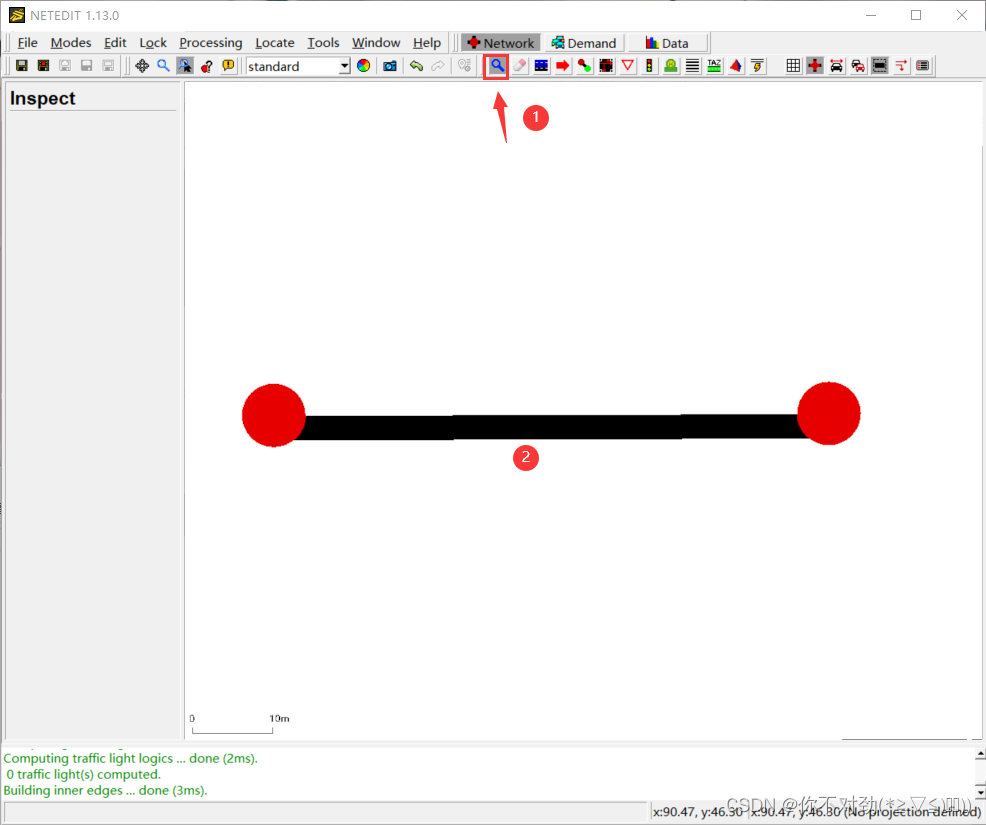This screenshot has width=986, height=825.
Task: Open the Locate menu
Action: pos(275,43)
